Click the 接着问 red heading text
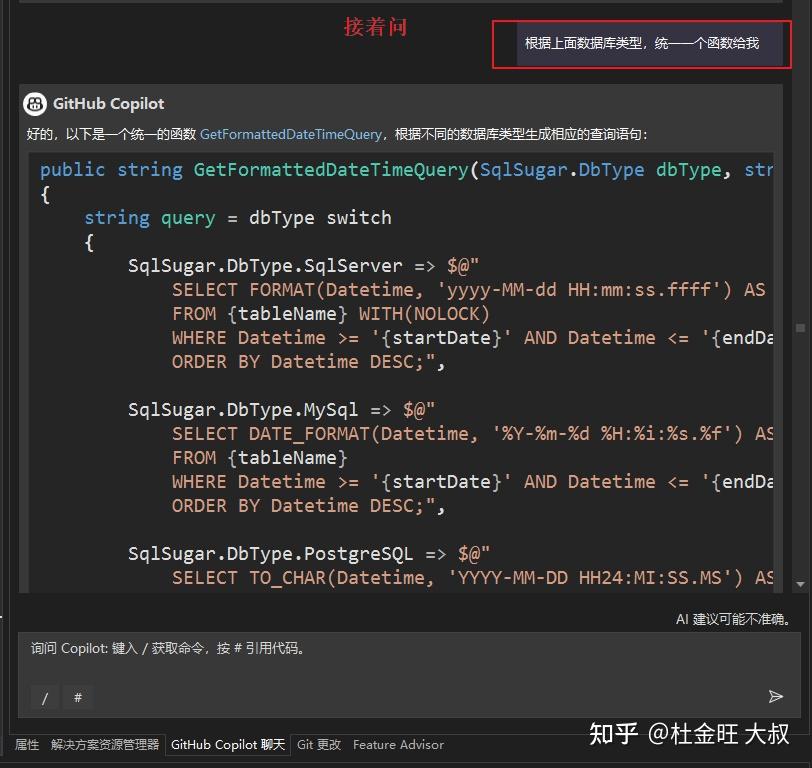812x768 pixels. 377,28
